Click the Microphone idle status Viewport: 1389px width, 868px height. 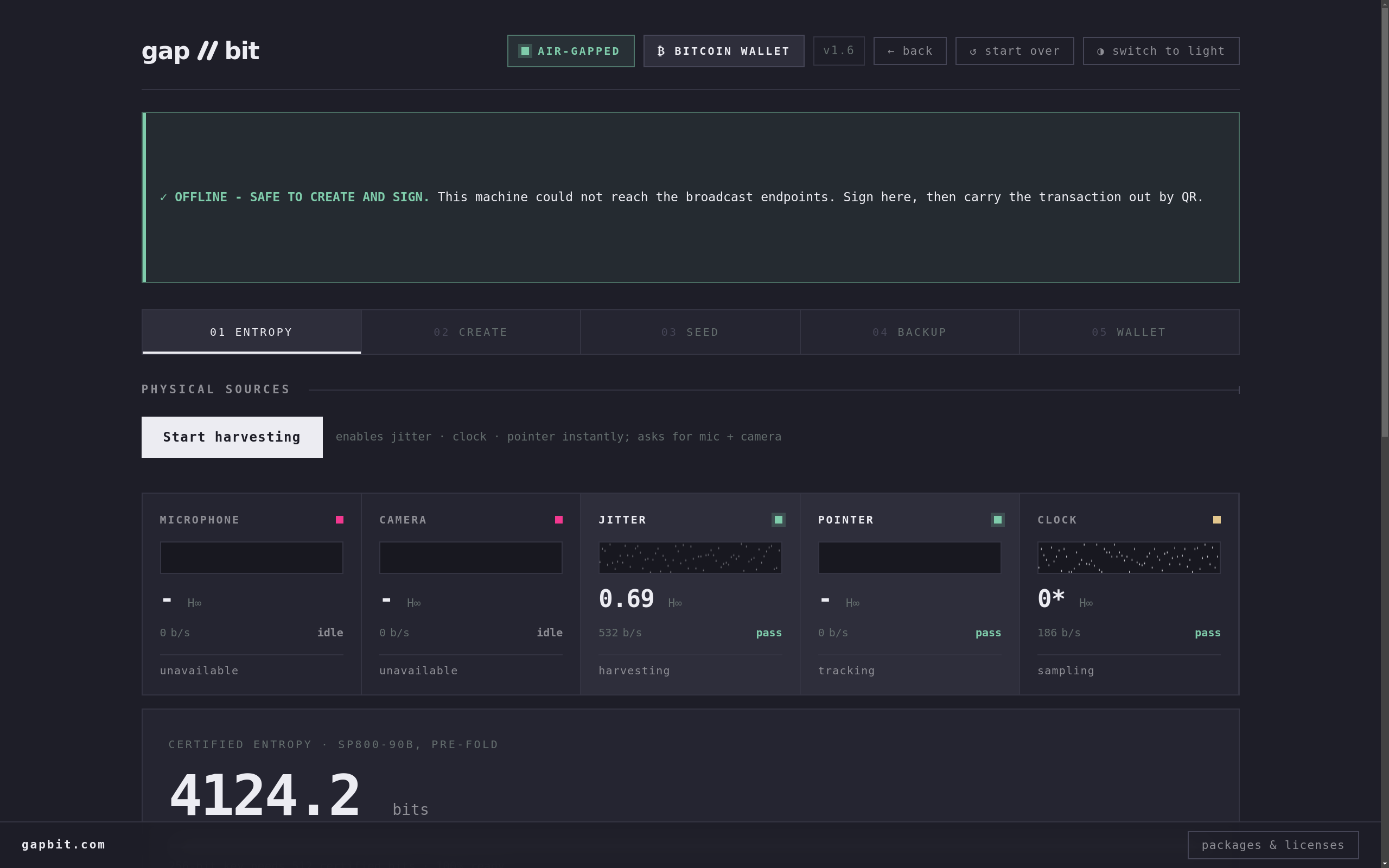330,633
